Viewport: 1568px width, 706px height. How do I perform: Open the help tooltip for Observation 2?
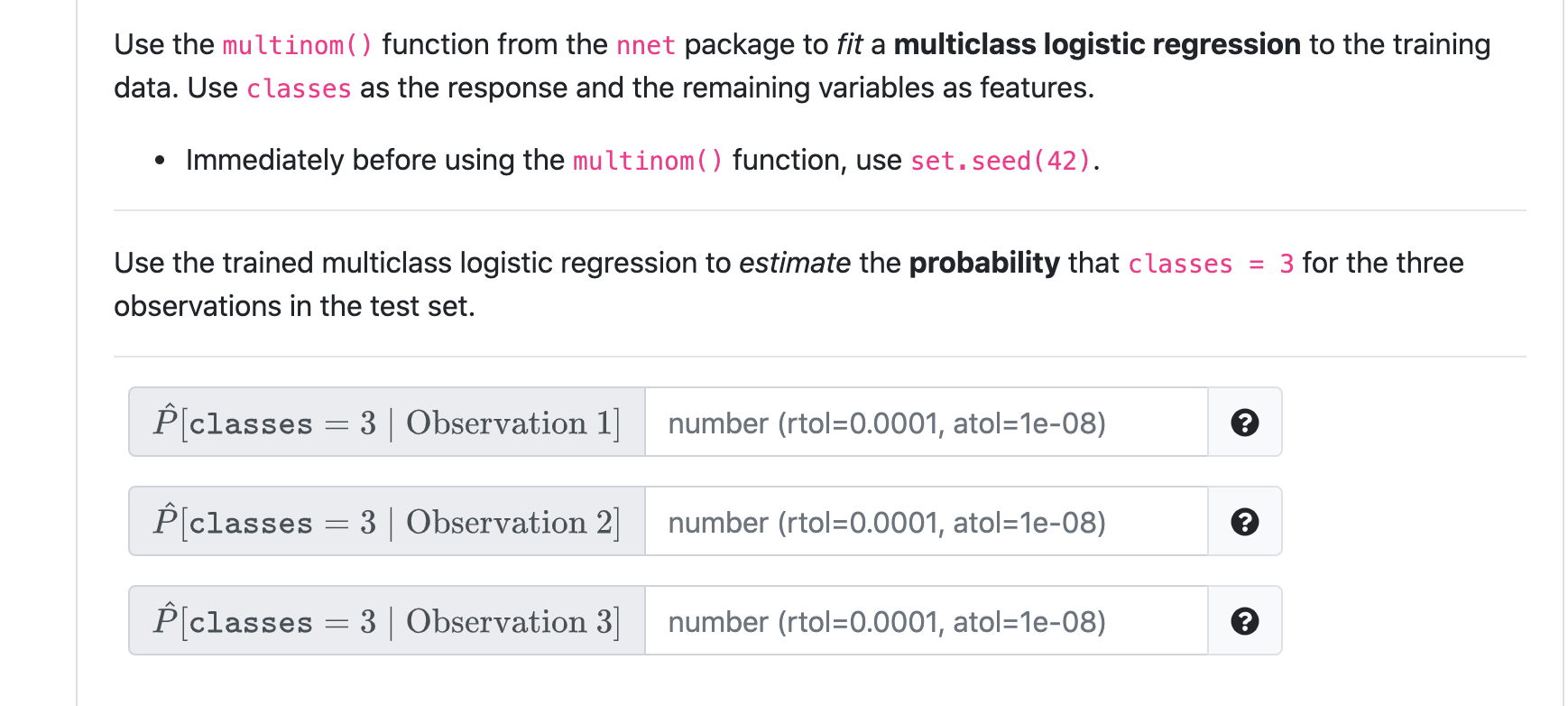(1244, 522)
